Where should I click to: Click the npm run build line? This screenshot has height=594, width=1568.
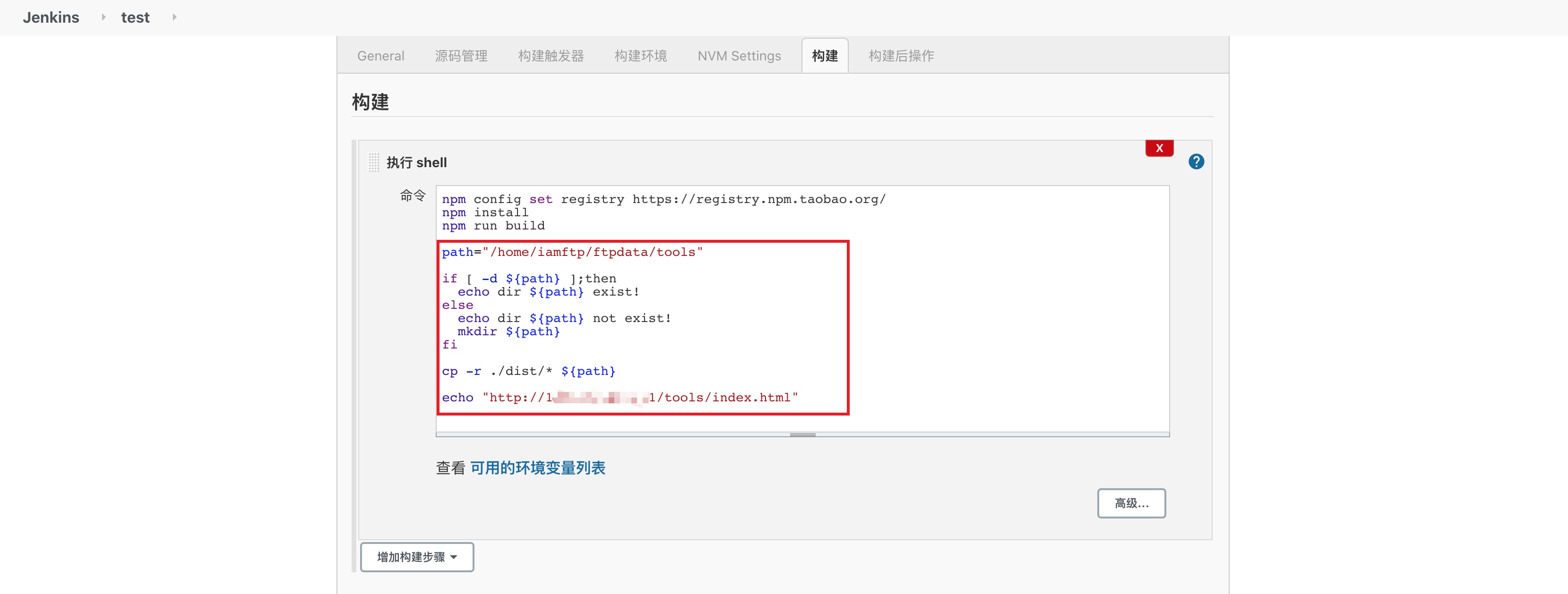tap(493, 226)
